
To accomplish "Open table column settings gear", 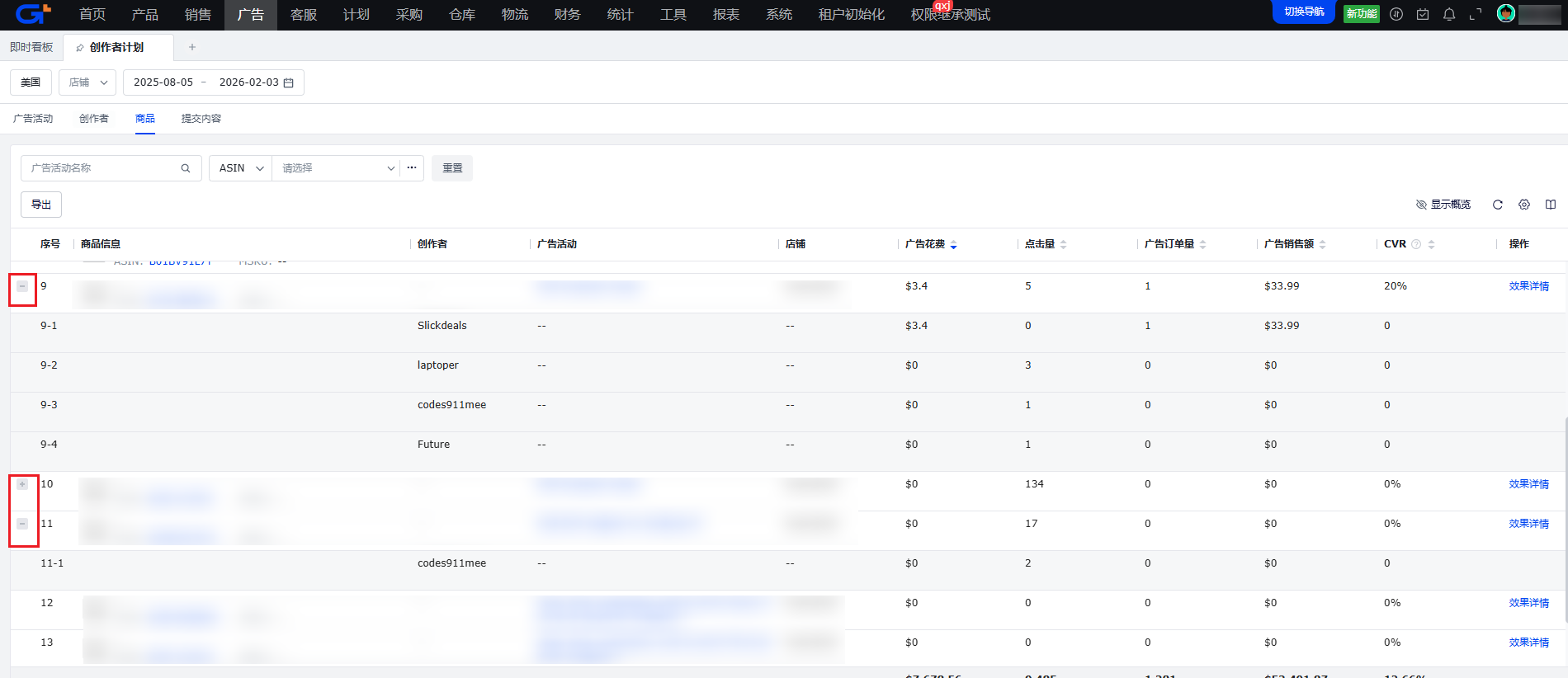I will [x=1524, y=205].
